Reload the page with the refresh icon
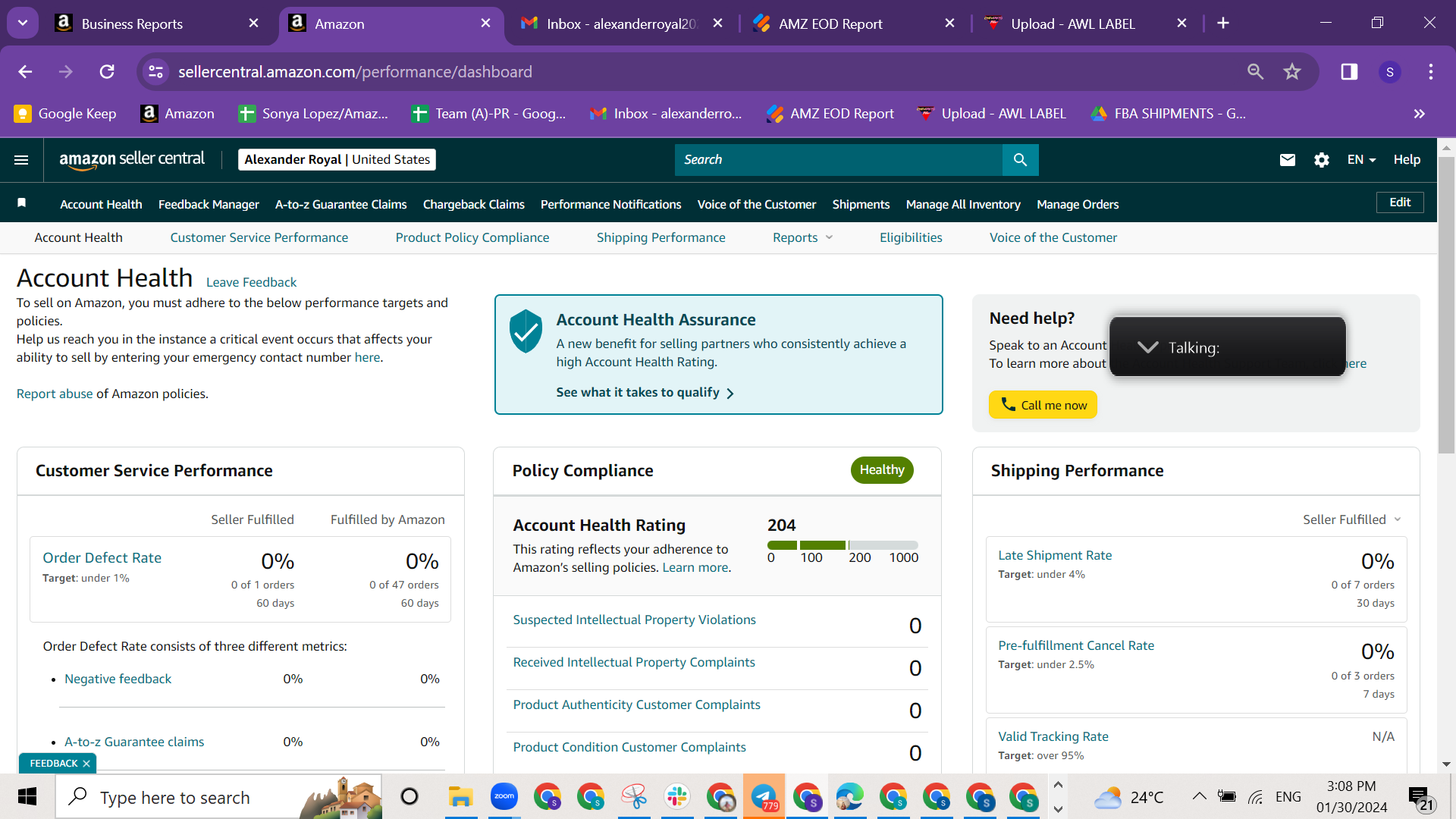Image resolution: width=1456 pixels, height=819 pixels. tap(107, 72)
